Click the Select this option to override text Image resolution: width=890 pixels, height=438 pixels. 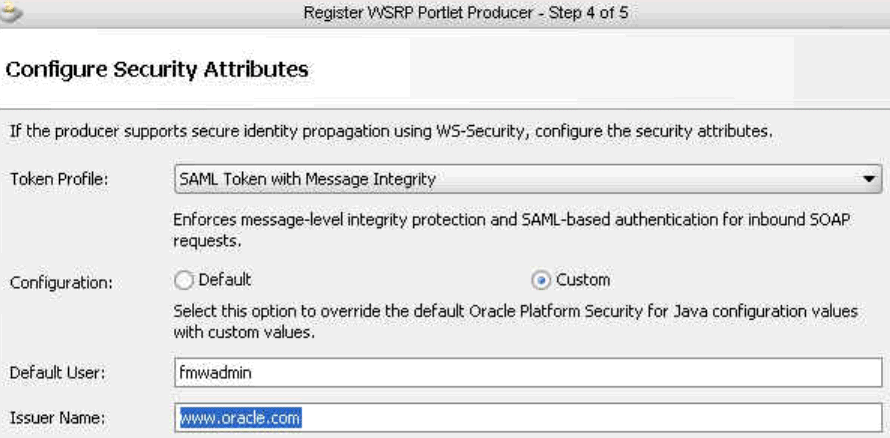tap(515, 322)
